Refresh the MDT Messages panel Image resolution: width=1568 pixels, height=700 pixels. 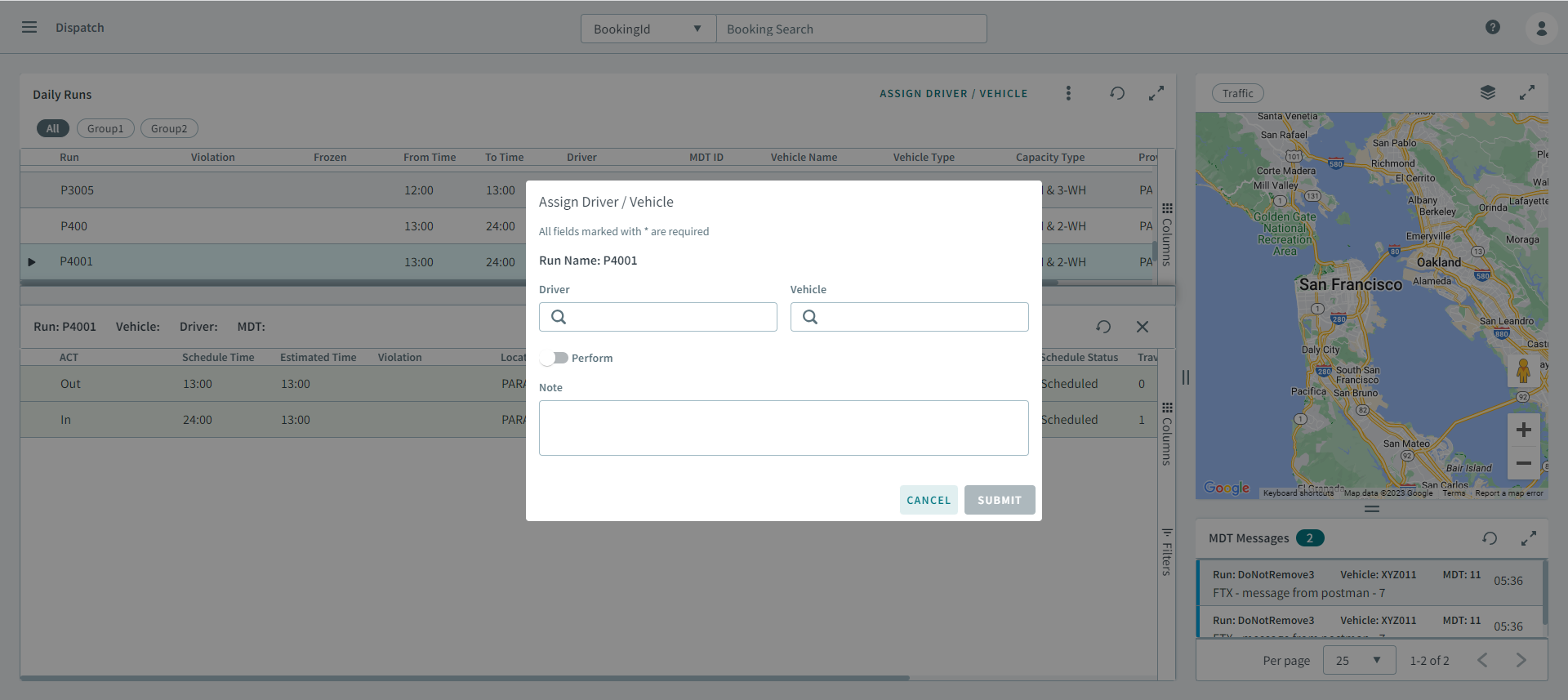pos(1490,538)
